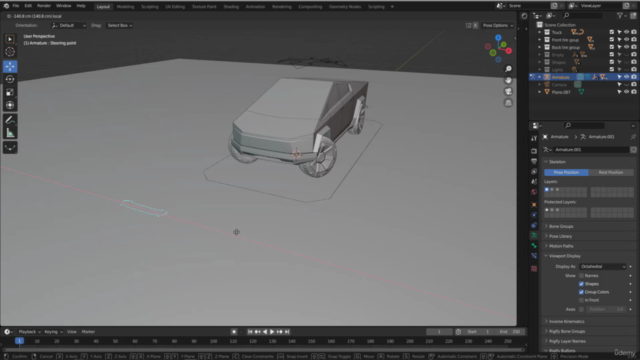The height and width of the screenshot is (360, 640).
Task: Toggle auto keying record button
Action: 234,332
